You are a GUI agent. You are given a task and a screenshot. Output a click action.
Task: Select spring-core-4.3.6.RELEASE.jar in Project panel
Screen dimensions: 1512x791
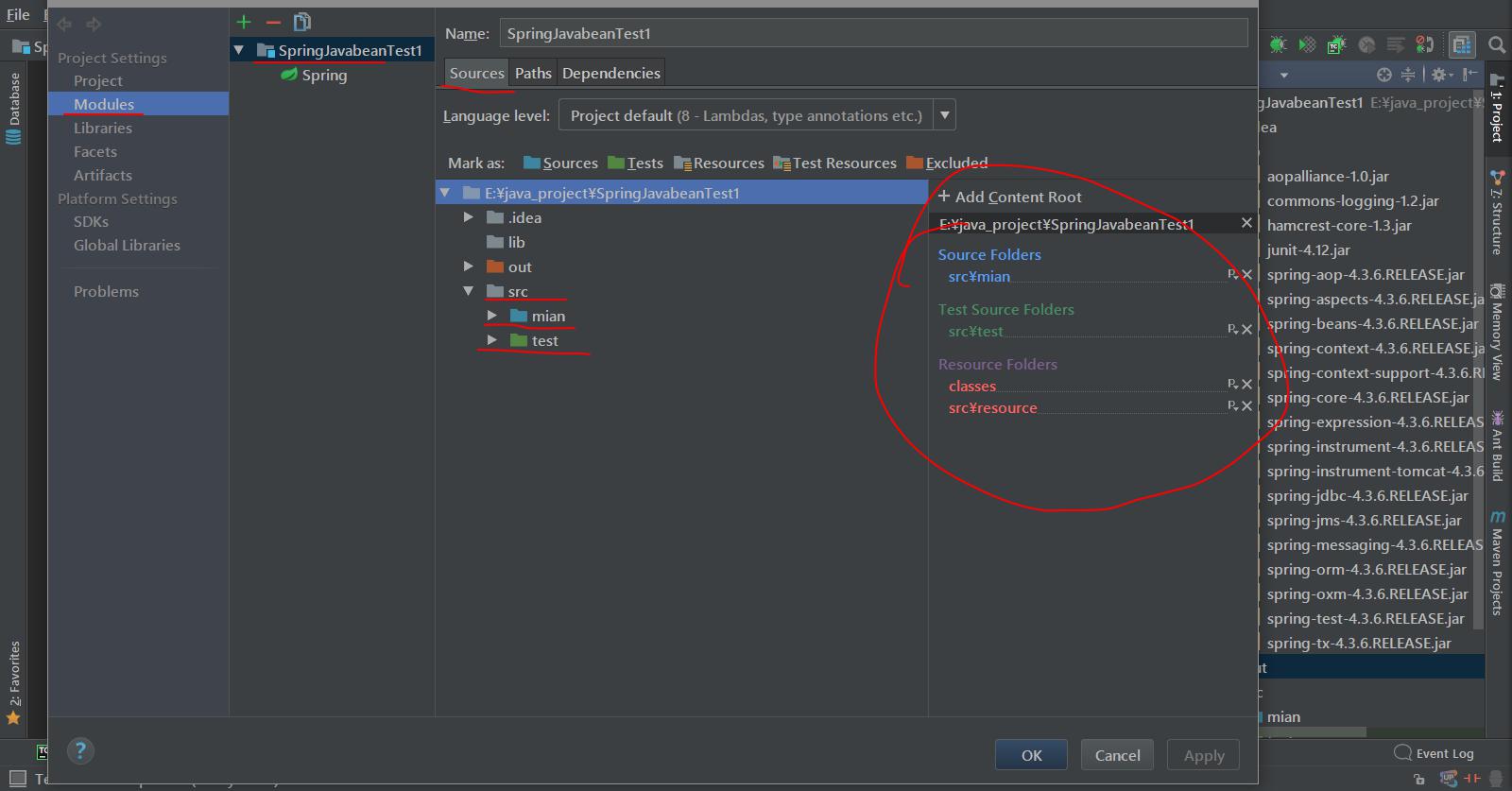pos(1367,397)
